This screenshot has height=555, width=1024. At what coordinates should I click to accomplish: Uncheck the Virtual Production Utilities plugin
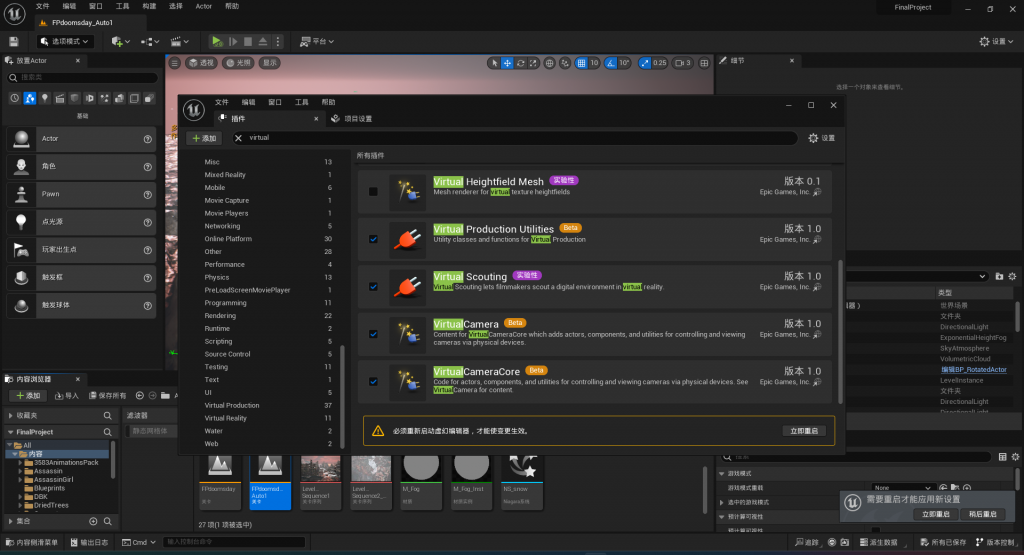(x=373, y=239)
